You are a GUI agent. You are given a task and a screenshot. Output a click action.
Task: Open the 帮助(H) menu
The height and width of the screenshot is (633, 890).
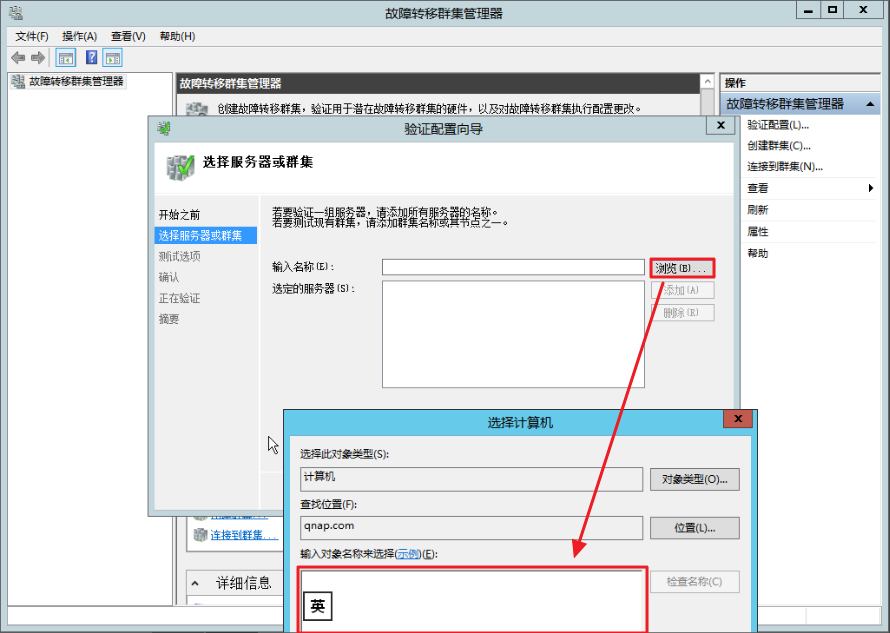177,36
